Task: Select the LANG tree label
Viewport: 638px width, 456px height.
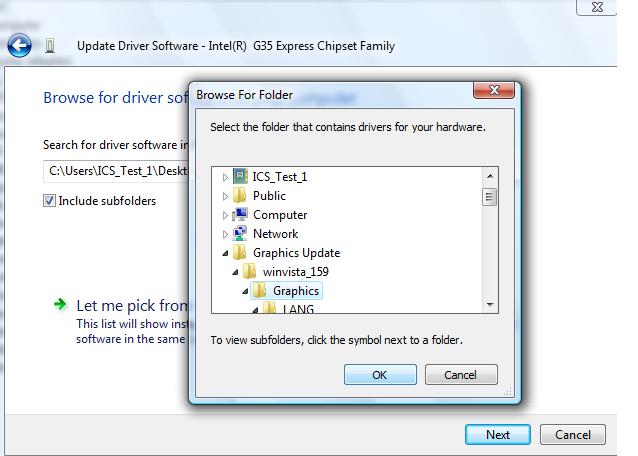Action: (298, 308)
